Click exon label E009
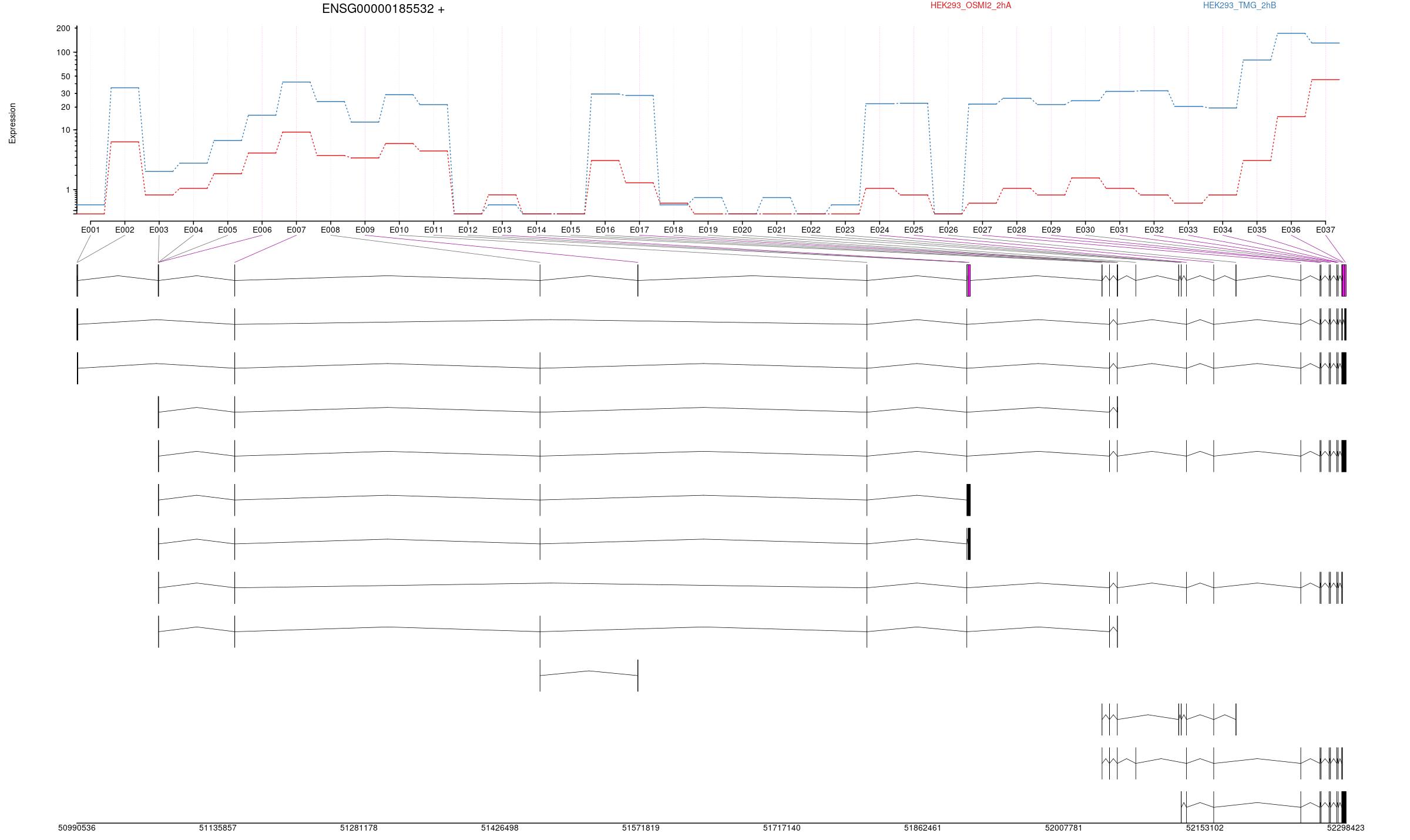 tap(365, 230)
